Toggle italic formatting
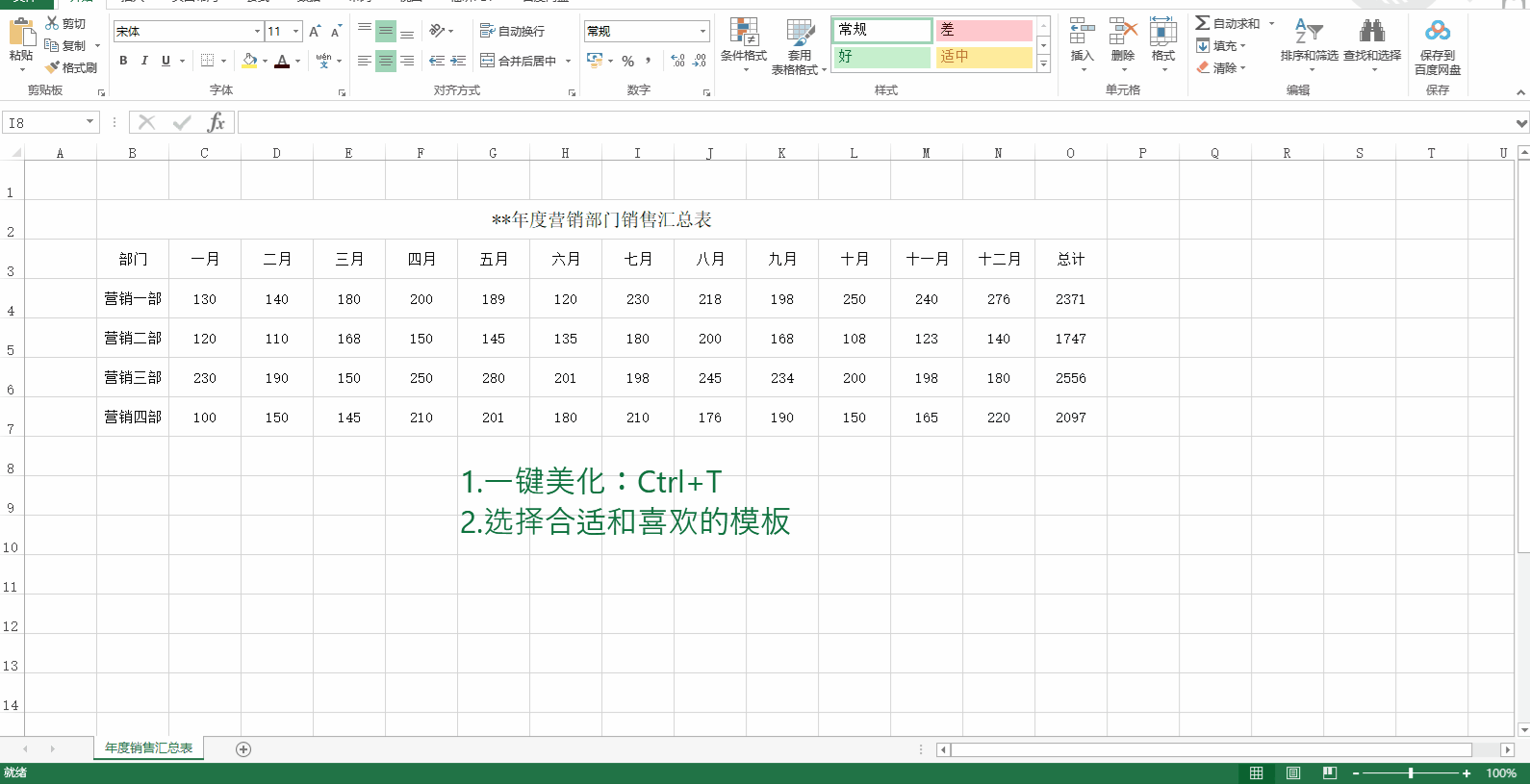 [x=144, y=61]
